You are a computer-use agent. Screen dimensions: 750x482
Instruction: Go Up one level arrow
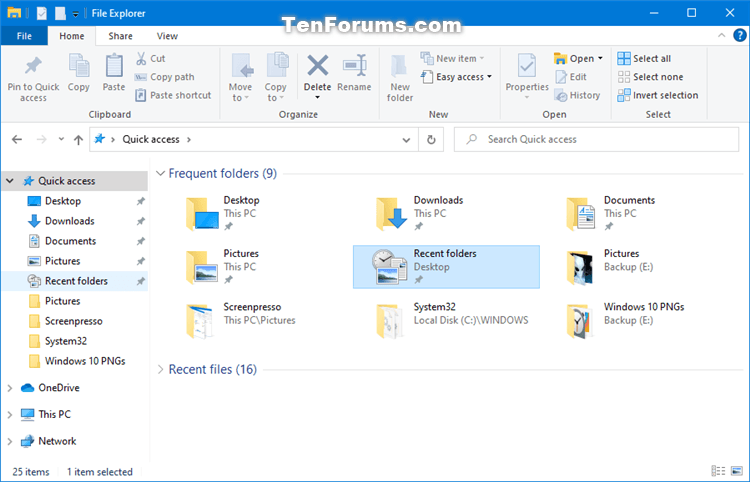point(78,140)
